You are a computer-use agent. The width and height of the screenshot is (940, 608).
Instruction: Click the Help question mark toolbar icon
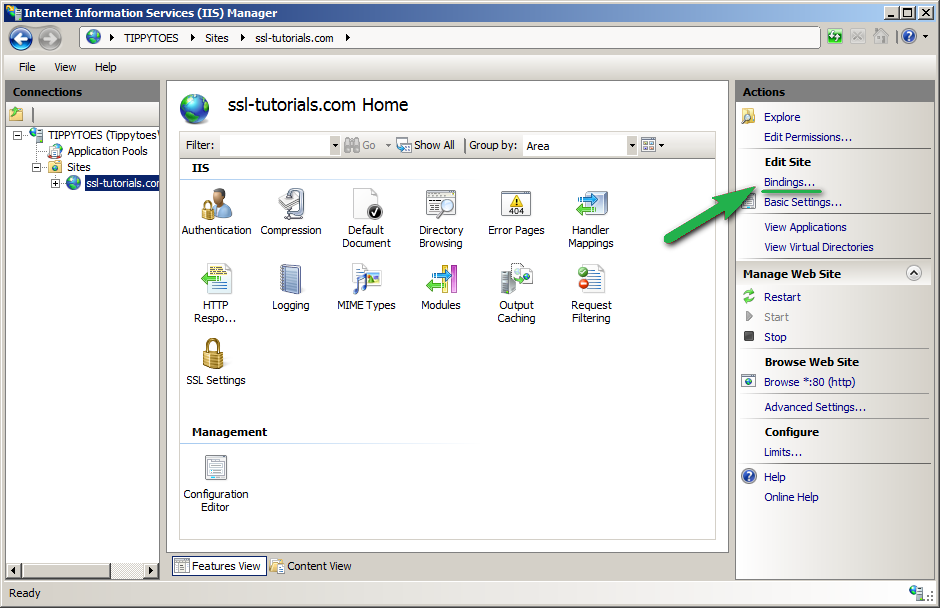tap(909, 37)
